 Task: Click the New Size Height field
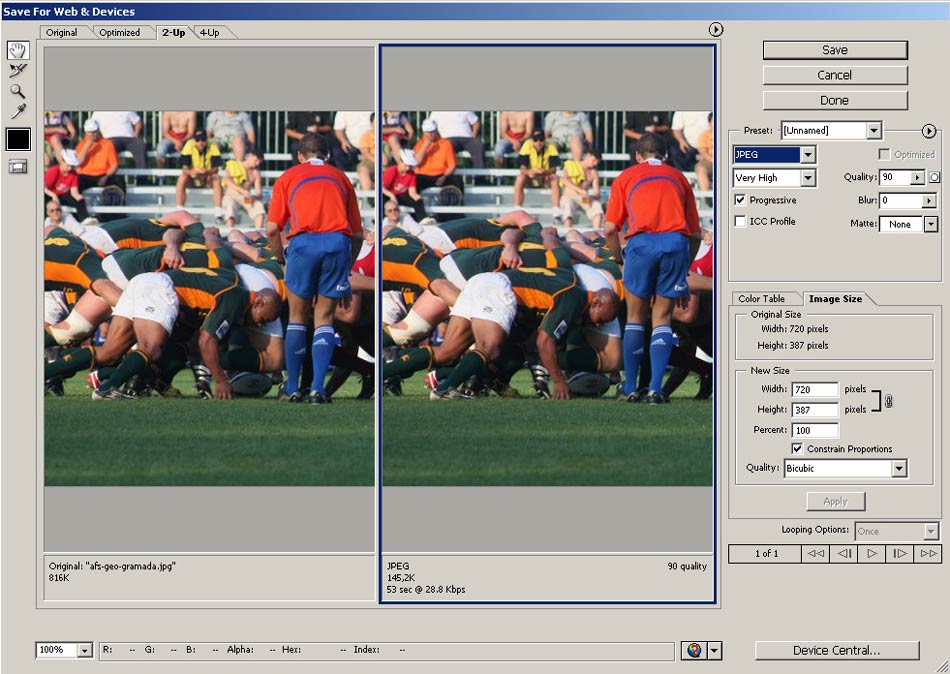click(x=815, y=410)
